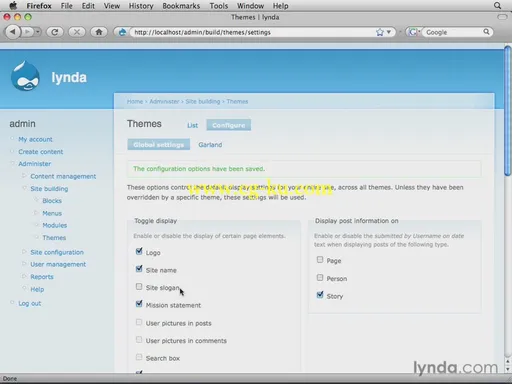Go to Site building breadcrumb link

point(203,101)
